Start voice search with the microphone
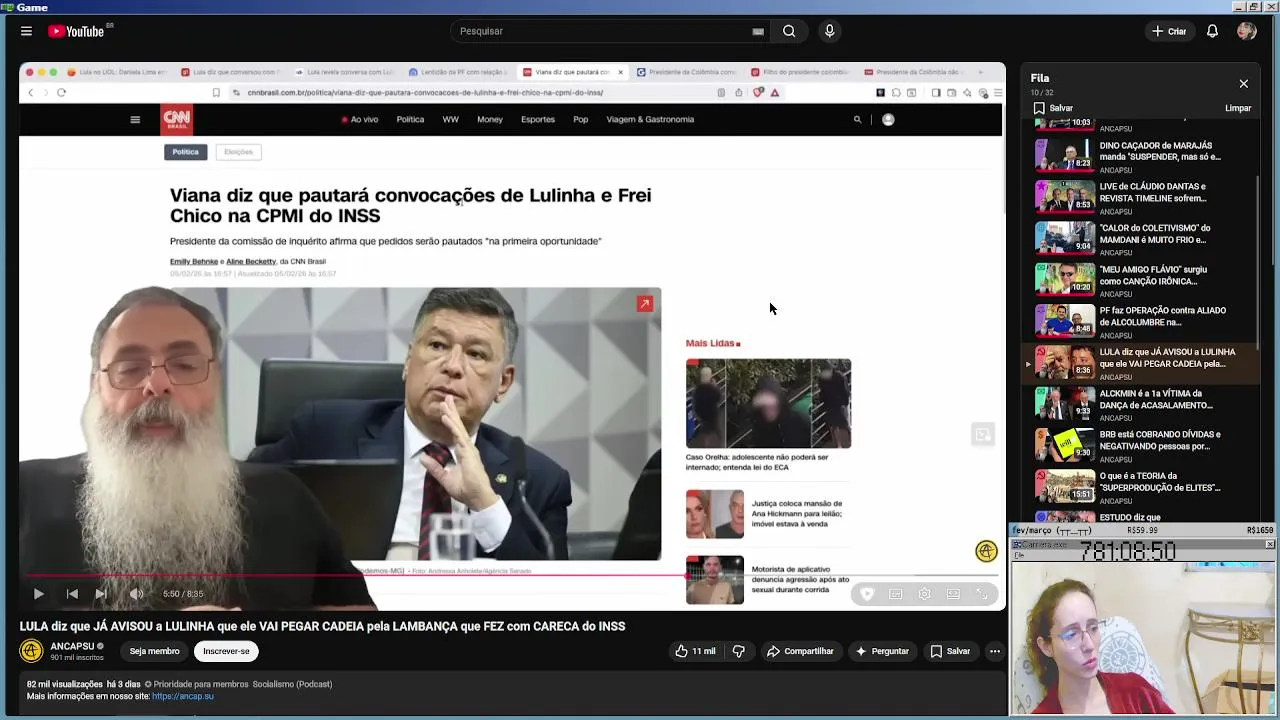 click(x=829, y=31)
